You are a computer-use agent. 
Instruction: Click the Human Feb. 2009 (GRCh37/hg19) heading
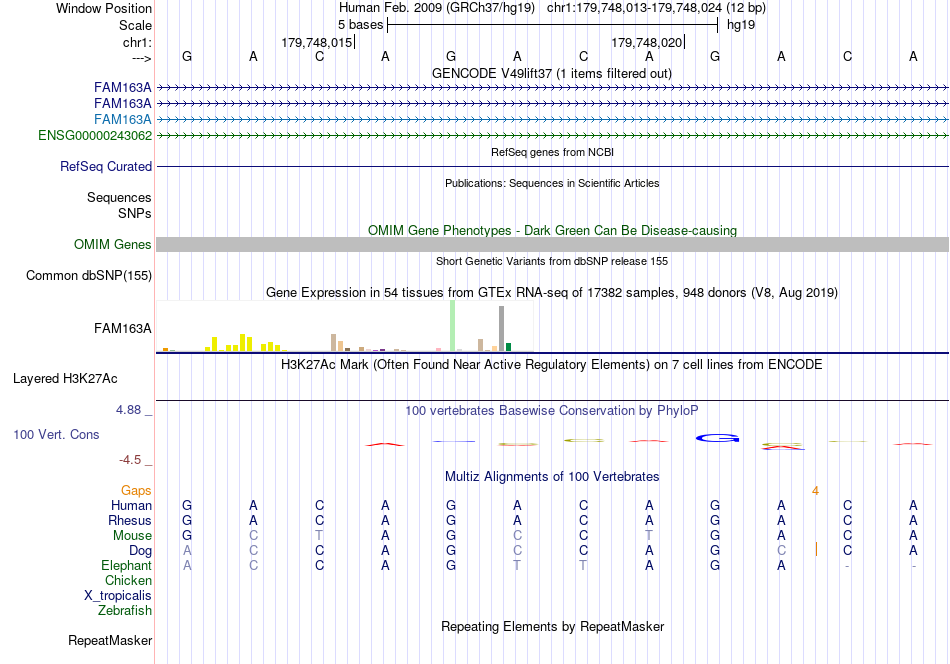pyautogui.click(x=437, y=8)
